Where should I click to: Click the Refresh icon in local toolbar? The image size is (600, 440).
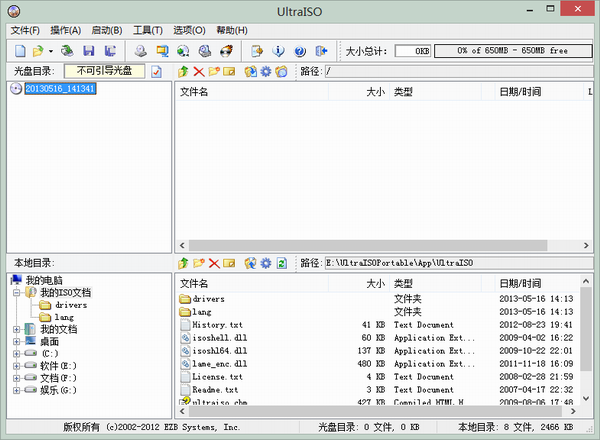click(x=282, y=263)
